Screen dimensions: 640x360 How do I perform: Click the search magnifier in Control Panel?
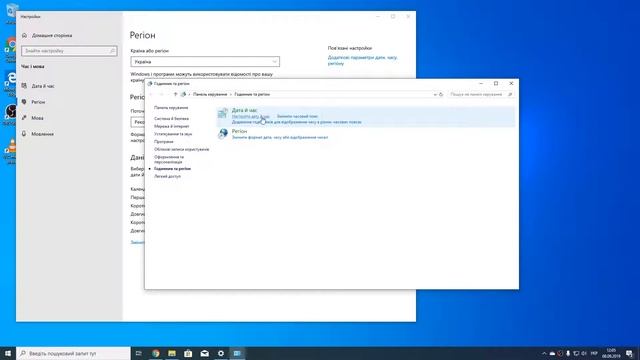pos(510,94)
